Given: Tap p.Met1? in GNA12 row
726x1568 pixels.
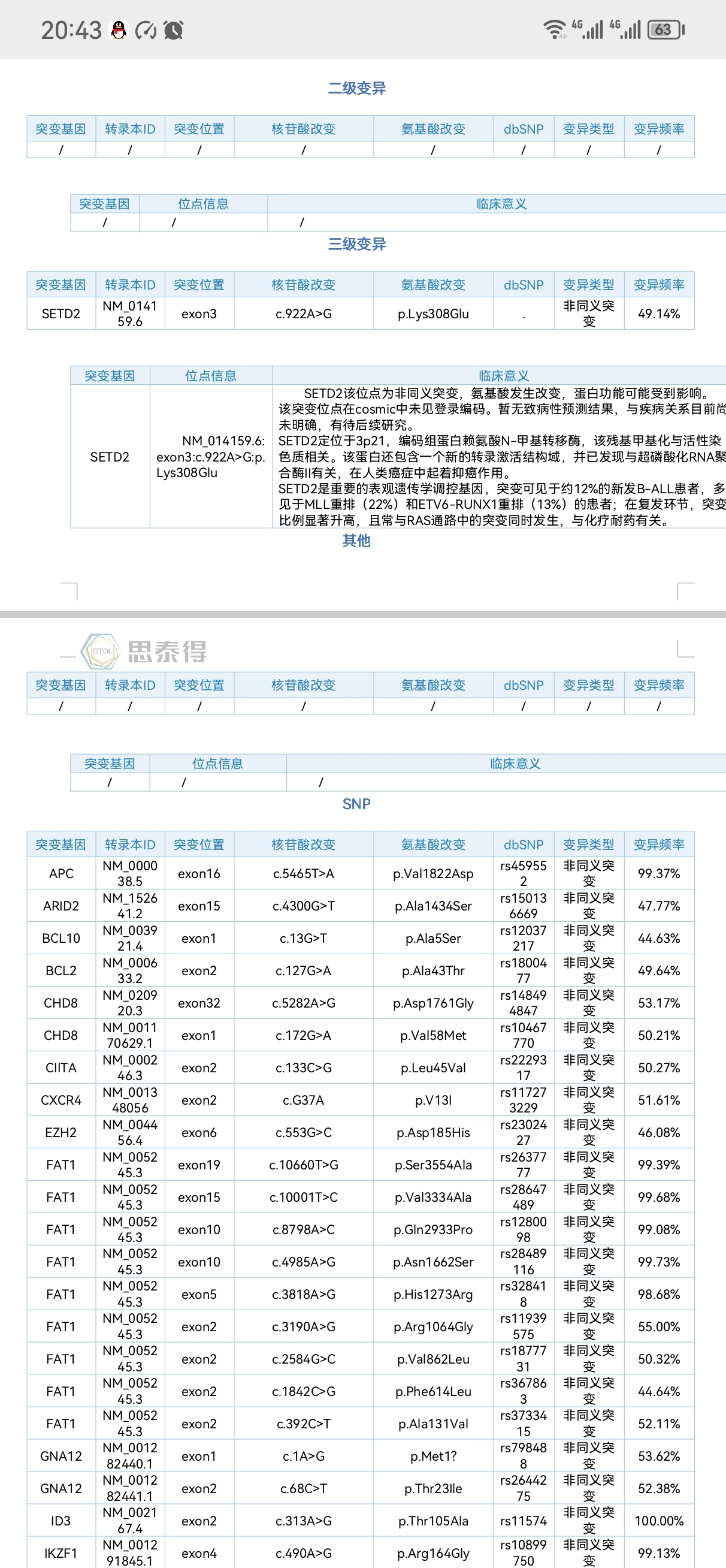Looking at the screenshot, I should (433, 1456).
